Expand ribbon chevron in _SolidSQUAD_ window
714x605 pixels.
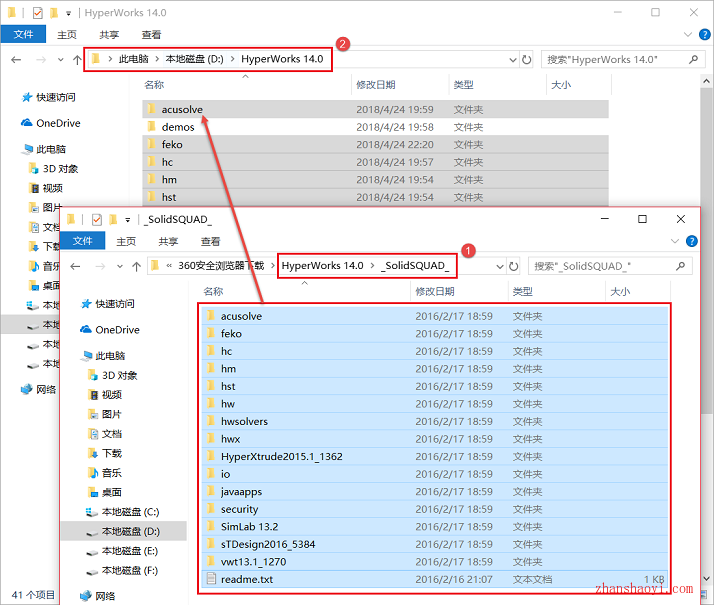pos(675,241)
